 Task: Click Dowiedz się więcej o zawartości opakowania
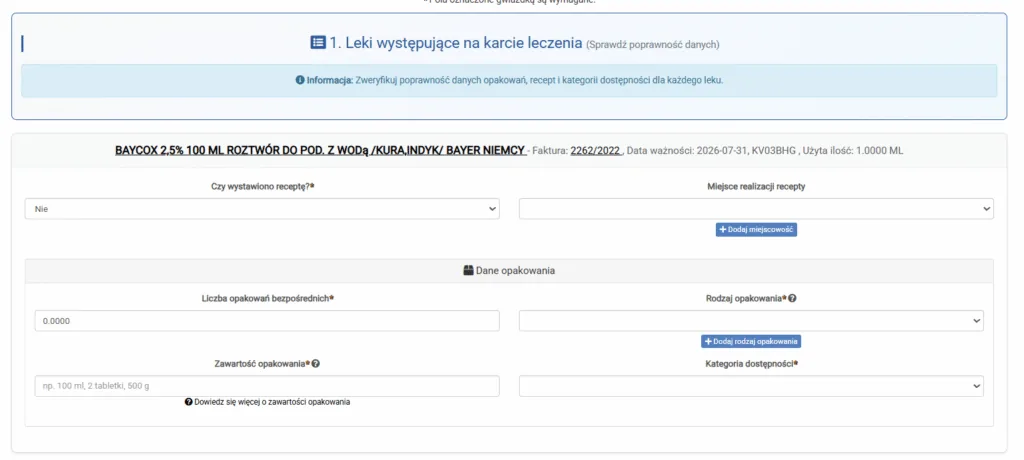pos(267,402)
